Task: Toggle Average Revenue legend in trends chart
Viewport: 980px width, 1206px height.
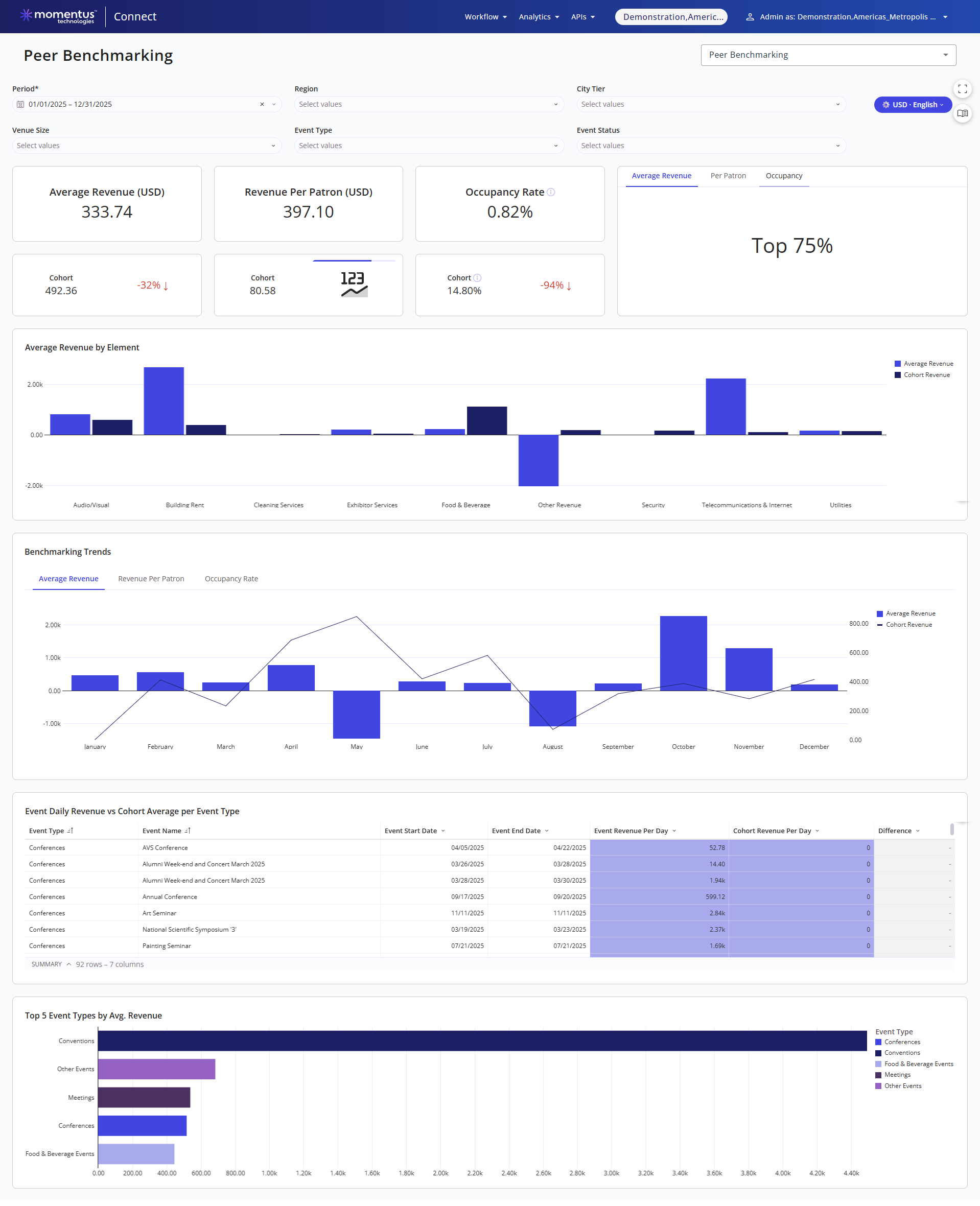Action: [x=905, y=613]
